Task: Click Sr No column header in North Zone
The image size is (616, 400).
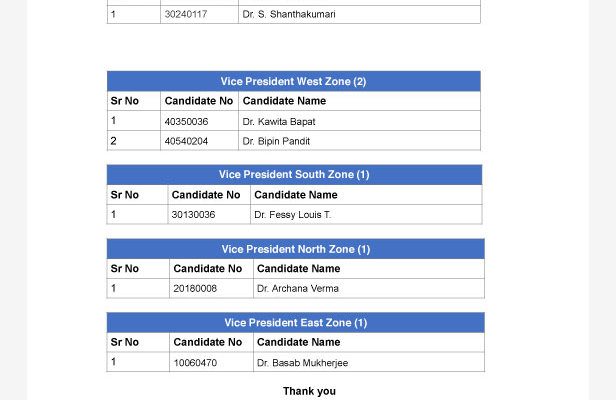Action: (x=125, y=269)
